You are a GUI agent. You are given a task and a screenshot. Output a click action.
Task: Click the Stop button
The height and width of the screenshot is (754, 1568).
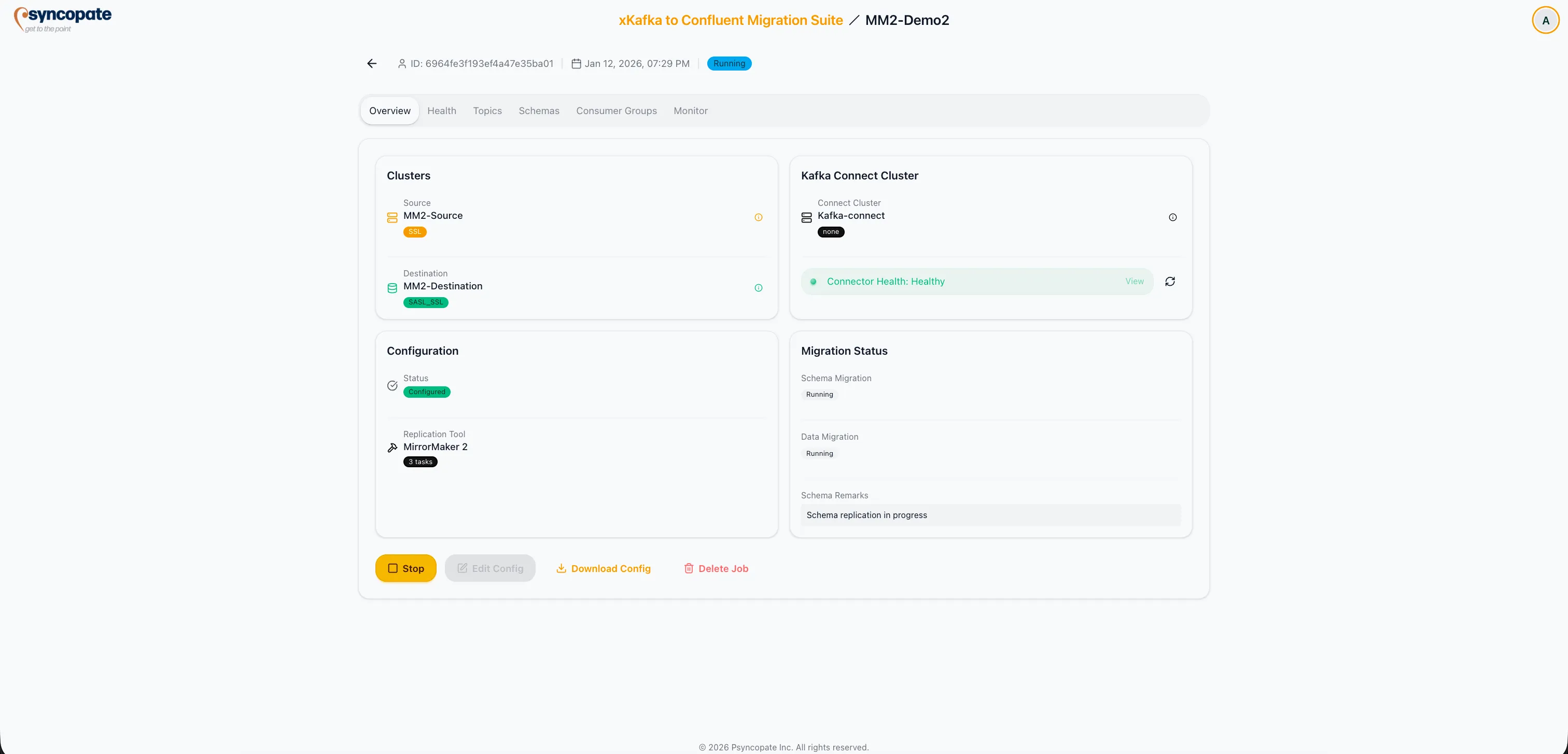(405, 568)
